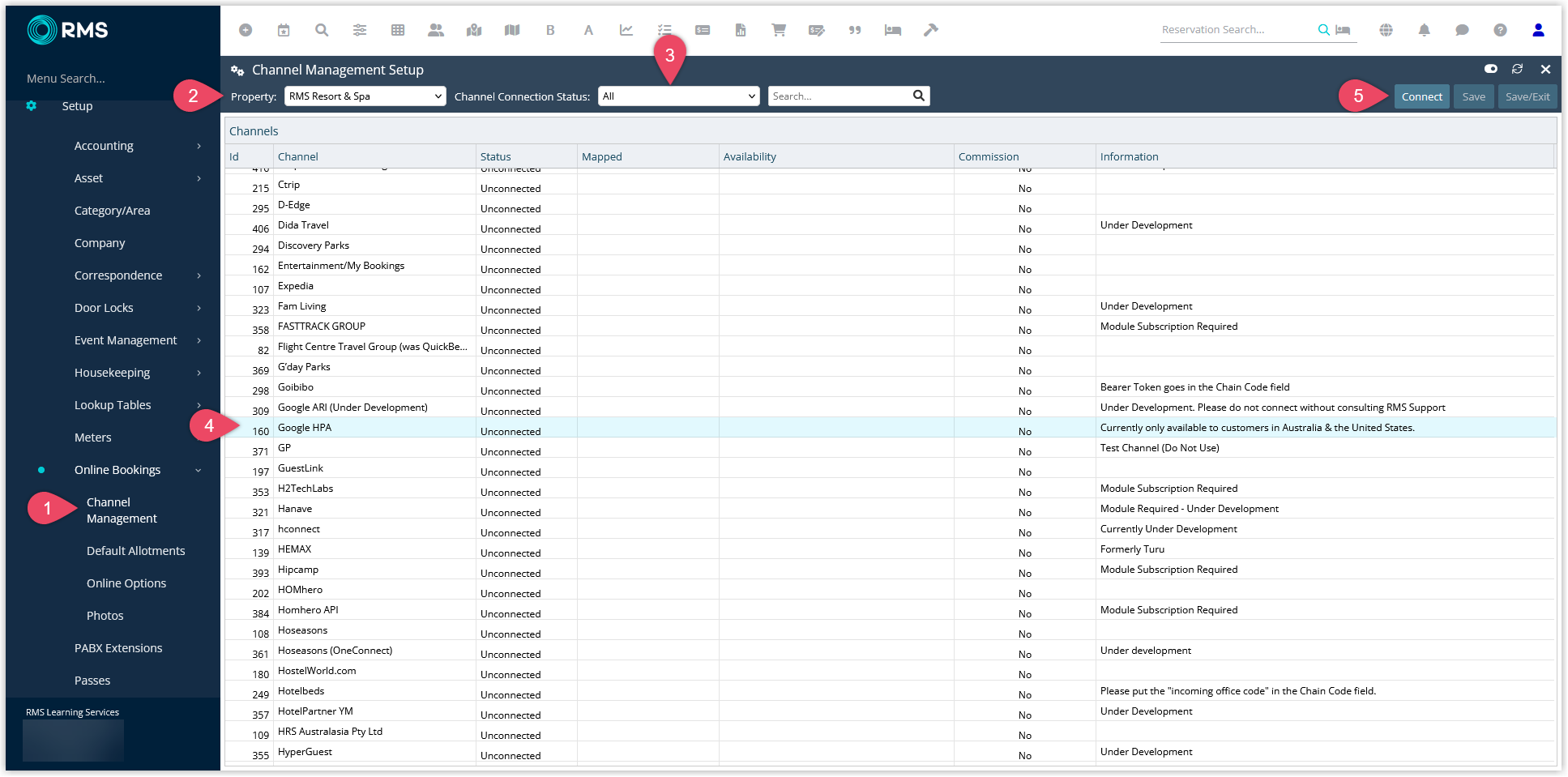Open the shopping cart icon

pyautogui.click(x=779, y=30)
